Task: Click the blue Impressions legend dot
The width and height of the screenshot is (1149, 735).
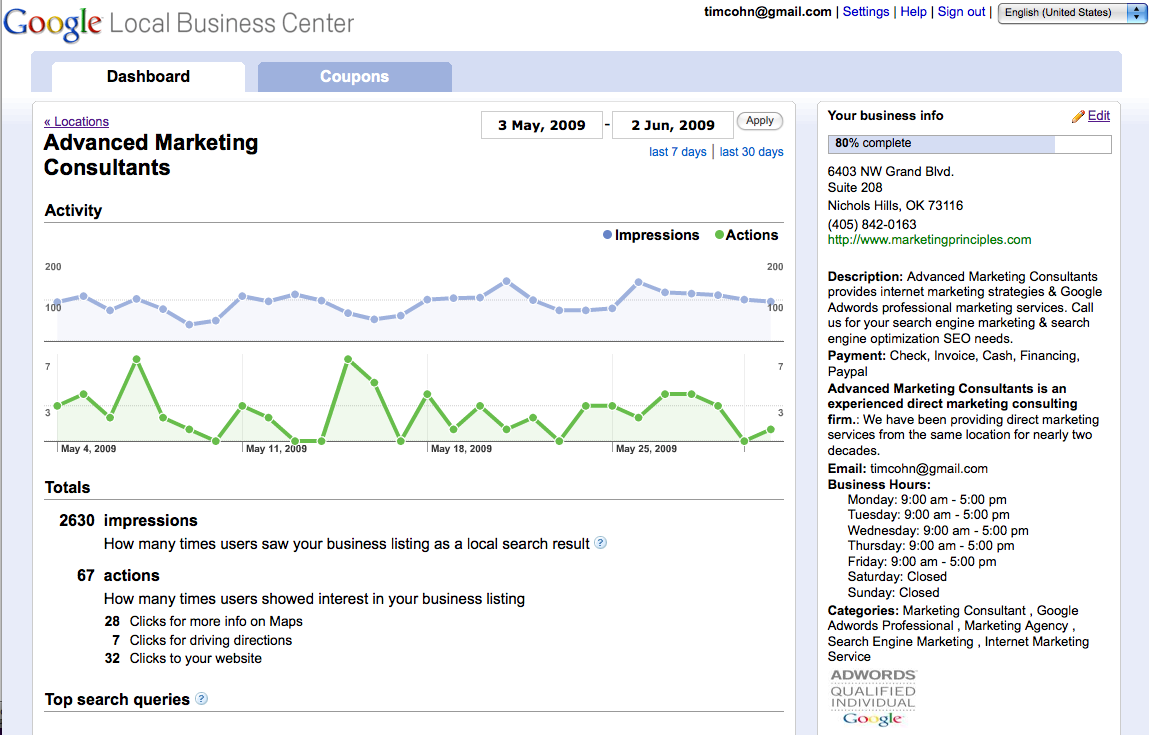Action: tap(607, 235)
